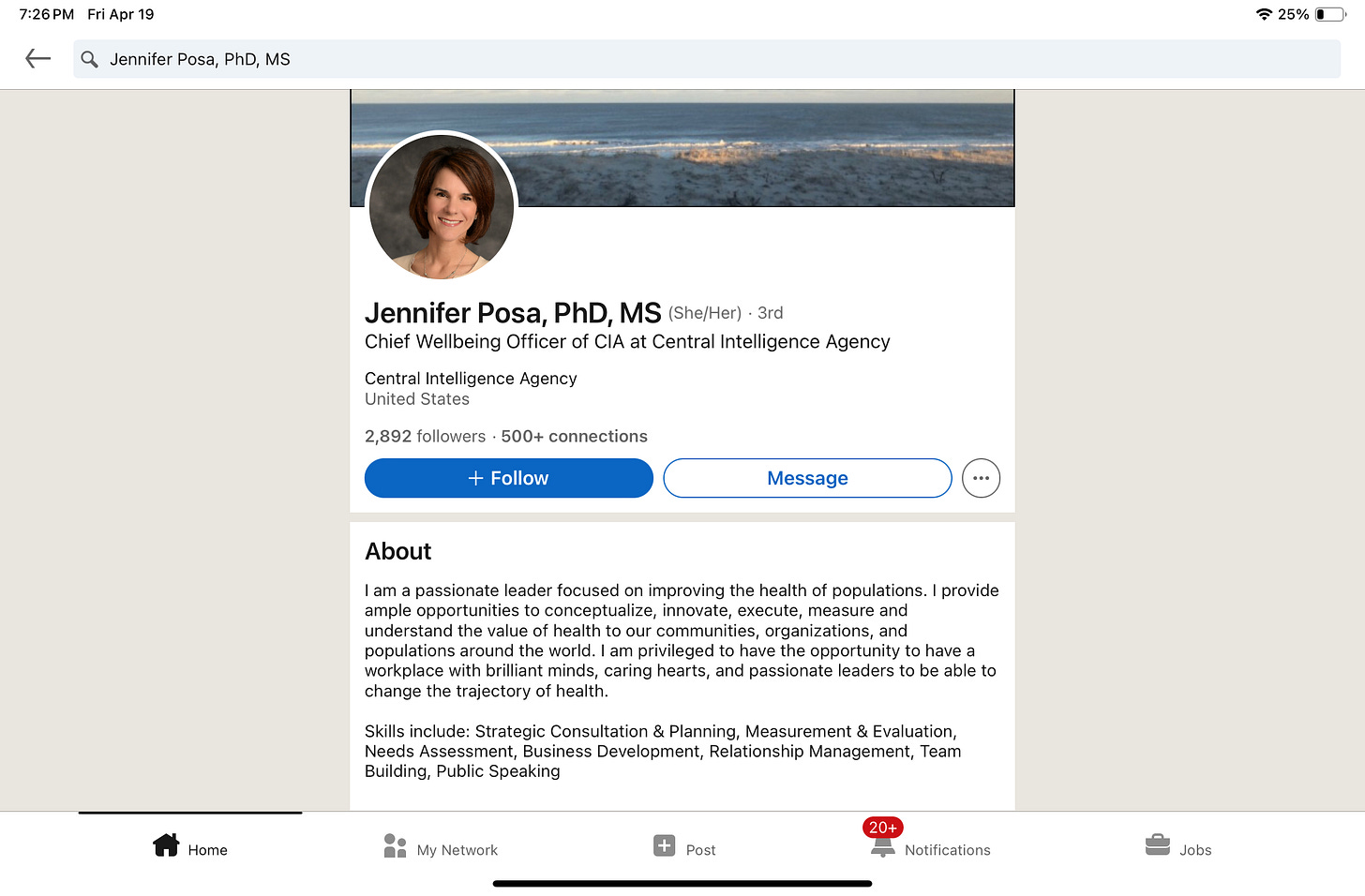
Task: Open the My Network tab
Action: (x=441, y=848)
